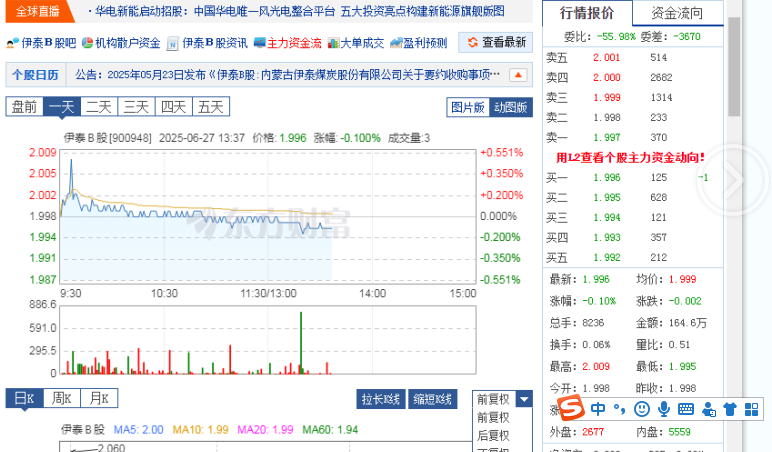The image size is (772, 452).
Task: Click 最高 value 2.009
Action: (x=596, y=367)
